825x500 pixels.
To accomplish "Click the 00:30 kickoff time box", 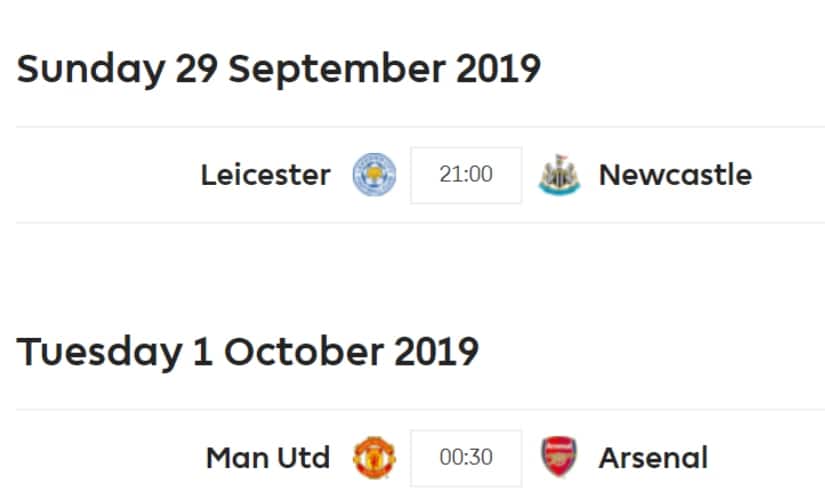I will (x=466, y=458).
